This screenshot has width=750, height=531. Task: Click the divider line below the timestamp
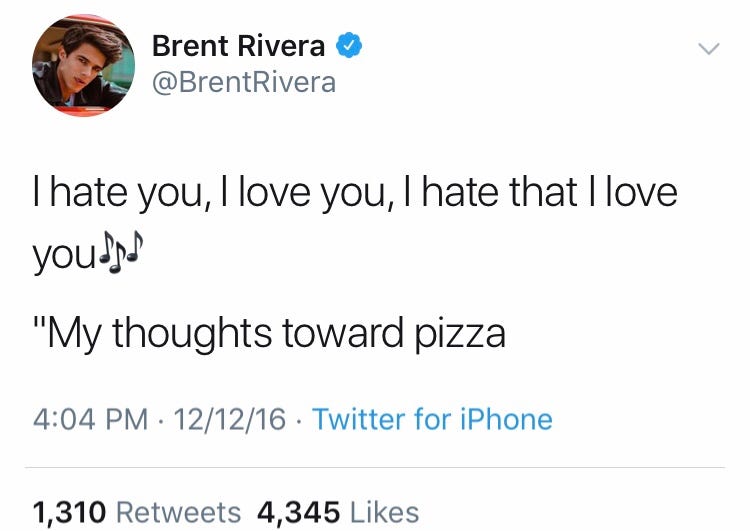(x=375, y=468)
